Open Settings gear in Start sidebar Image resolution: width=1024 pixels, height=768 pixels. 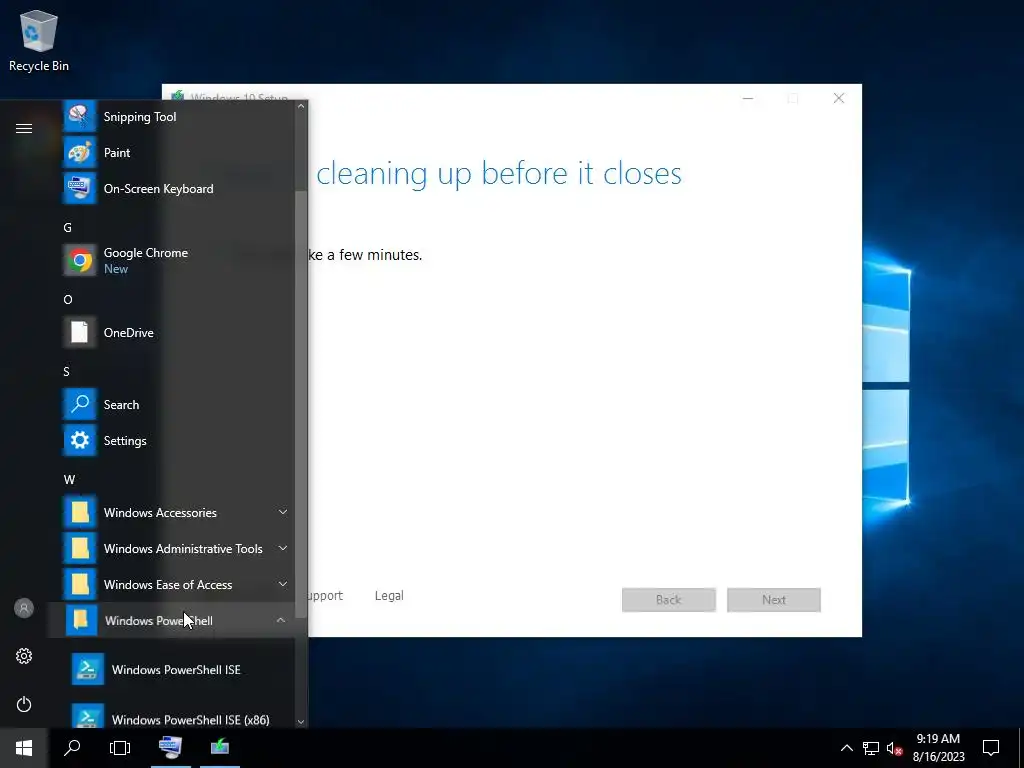pyautogui.click(x=24, y=656)
